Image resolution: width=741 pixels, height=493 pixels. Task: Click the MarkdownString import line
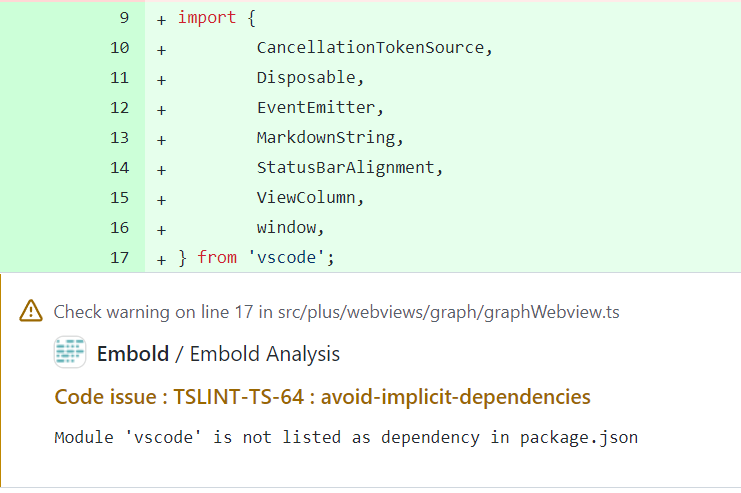(x=330, y=138)
